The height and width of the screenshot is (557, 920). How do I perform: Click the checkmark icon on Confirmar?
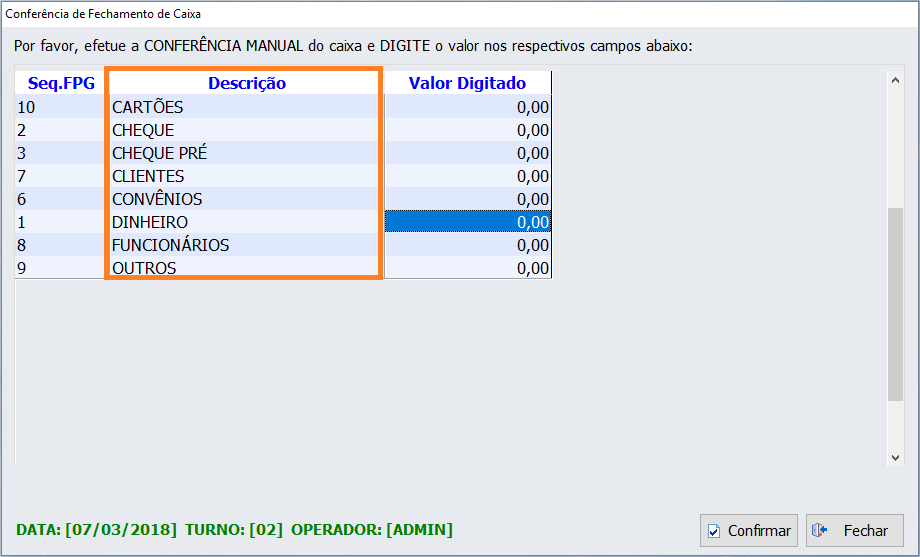point(714,531)
